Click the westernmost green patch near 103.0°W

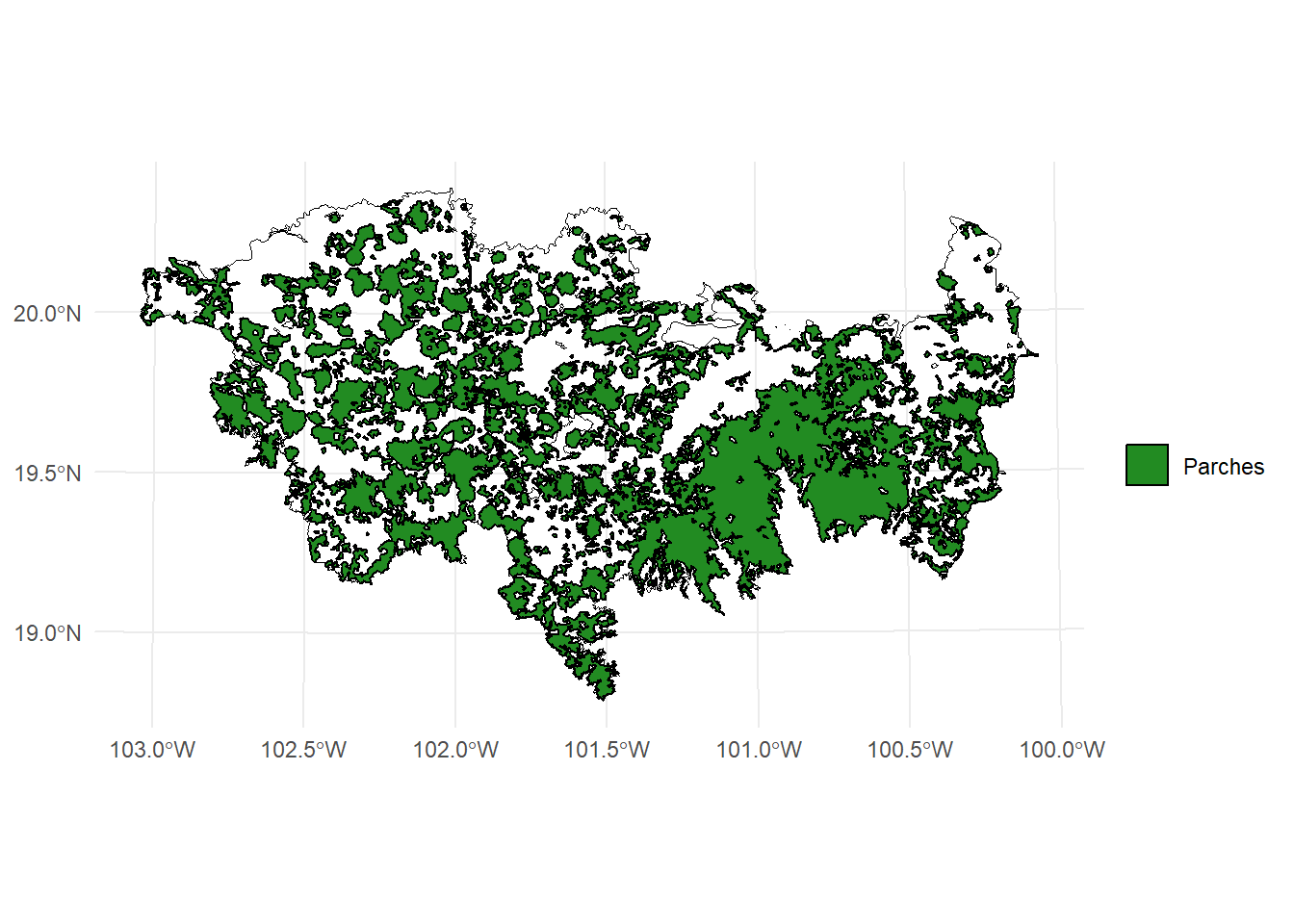click(x=152, y=311)
